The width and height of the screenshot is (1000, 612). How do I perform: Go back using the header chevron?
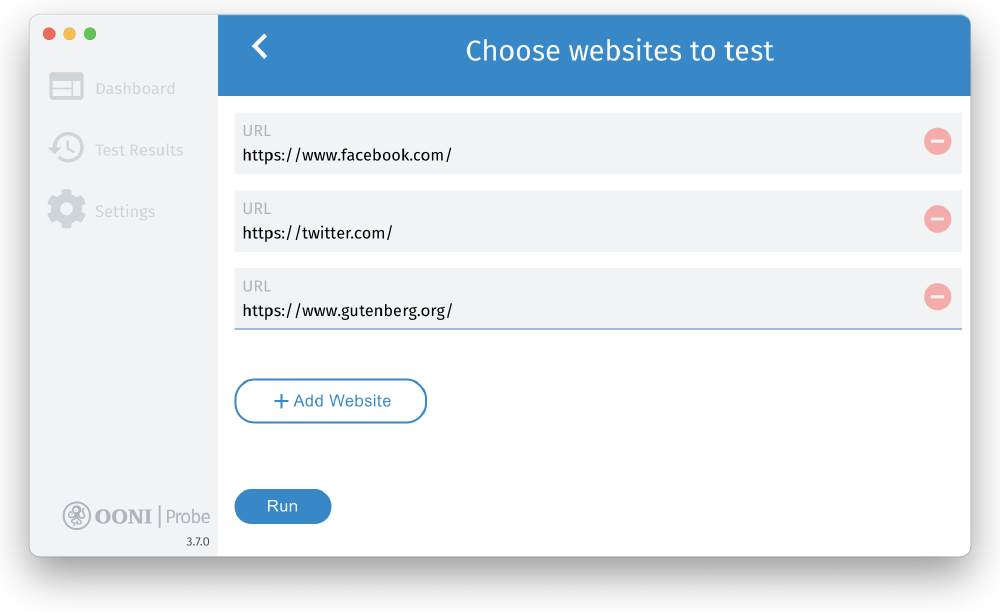258,46
